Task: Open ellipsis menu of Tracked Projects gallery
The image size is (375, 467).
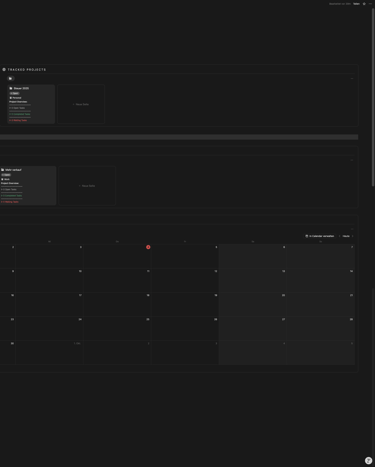Action: (x=352, y=79)
